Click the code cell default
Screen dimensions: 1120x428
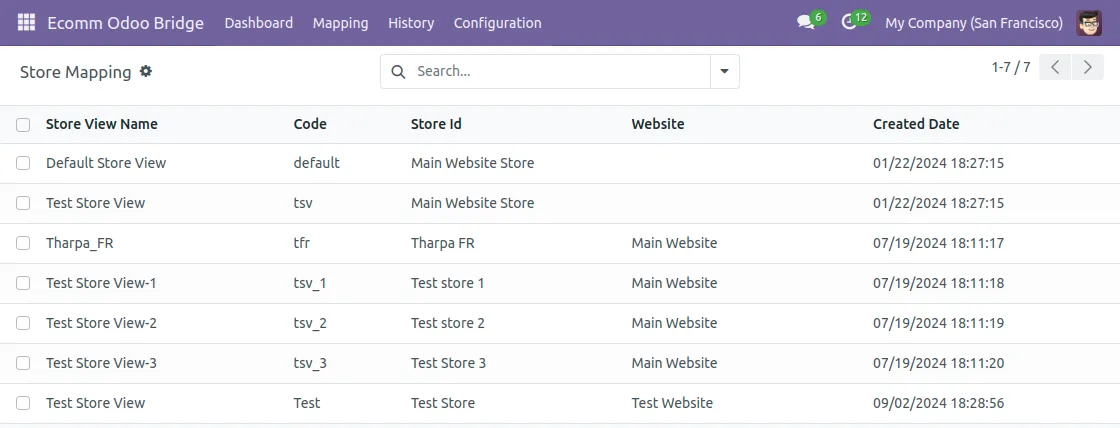point(316,163)
